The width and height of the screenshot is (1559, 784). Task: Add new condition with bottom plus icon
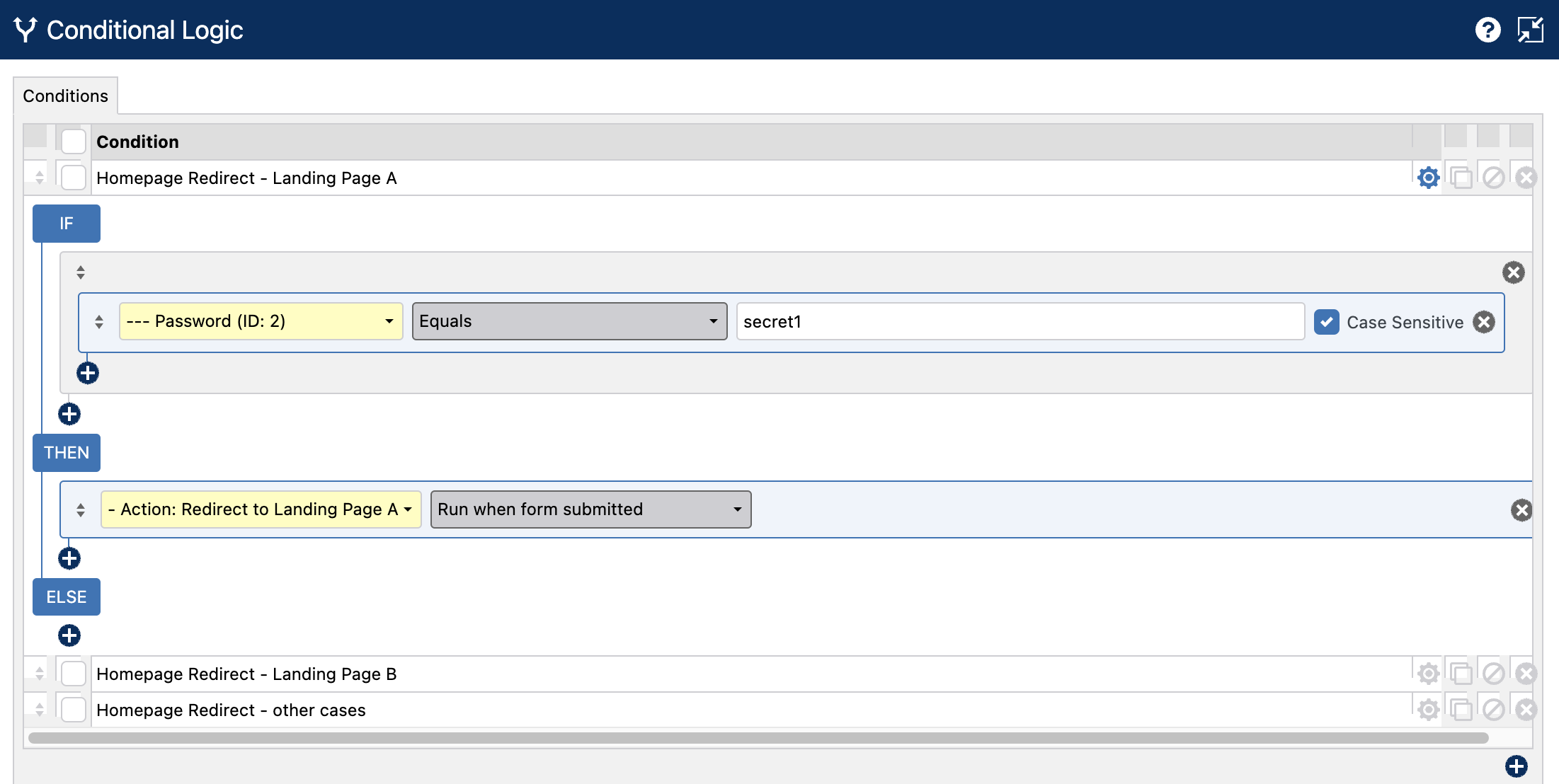tap(1516, 766)
